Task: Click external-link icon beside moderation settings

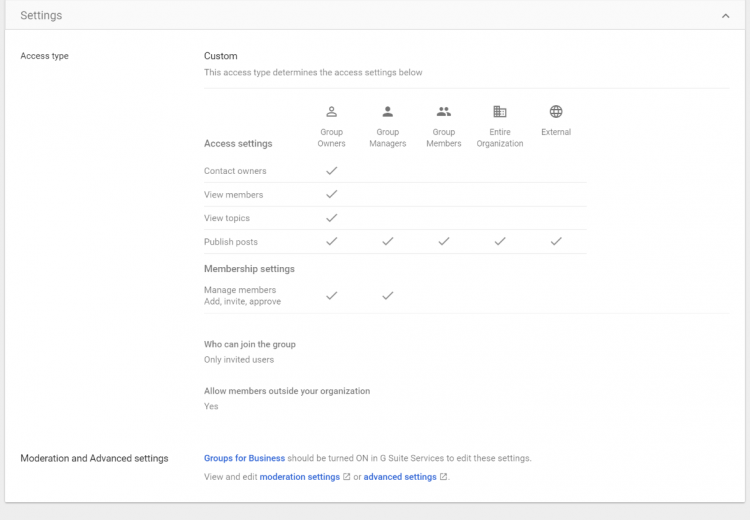Action: 347,477
